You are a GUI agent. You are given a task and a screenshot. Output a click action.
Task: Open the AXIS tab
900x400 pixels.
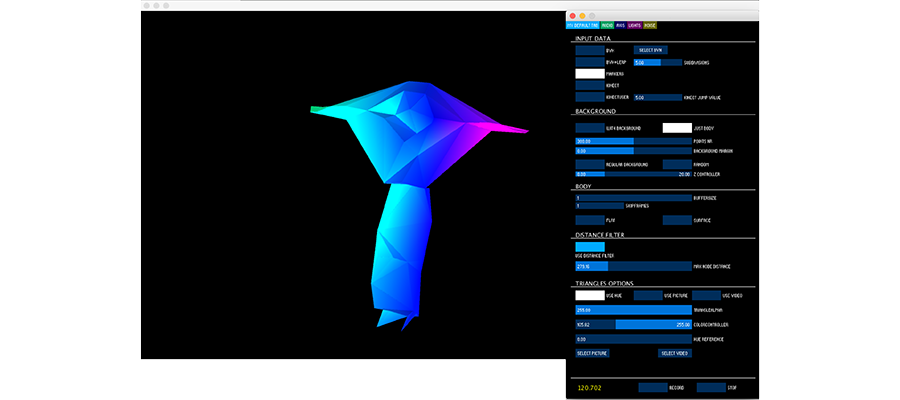[620, 25]
